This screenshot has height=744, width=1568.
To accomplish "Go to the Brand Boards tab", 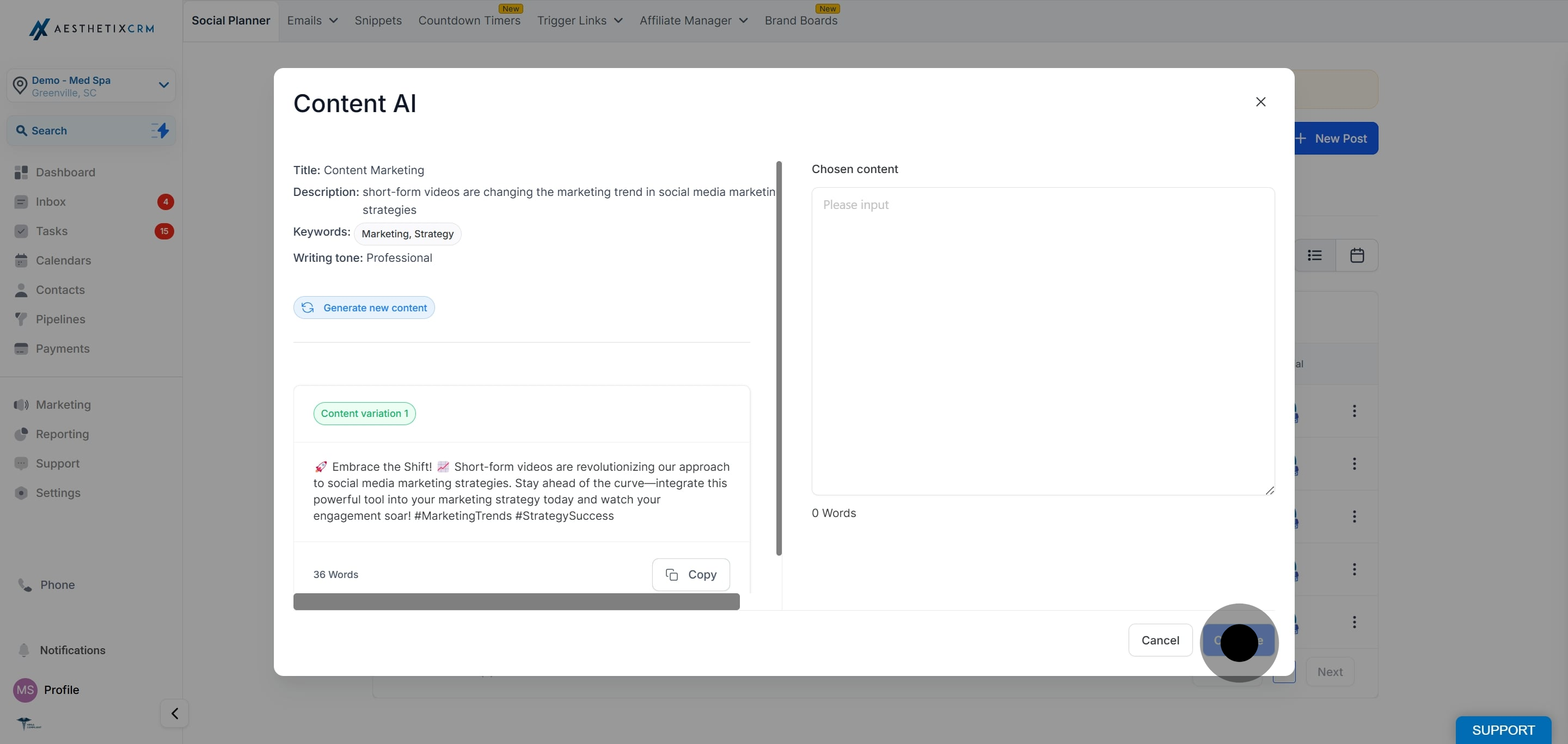I will click(800, 21).
